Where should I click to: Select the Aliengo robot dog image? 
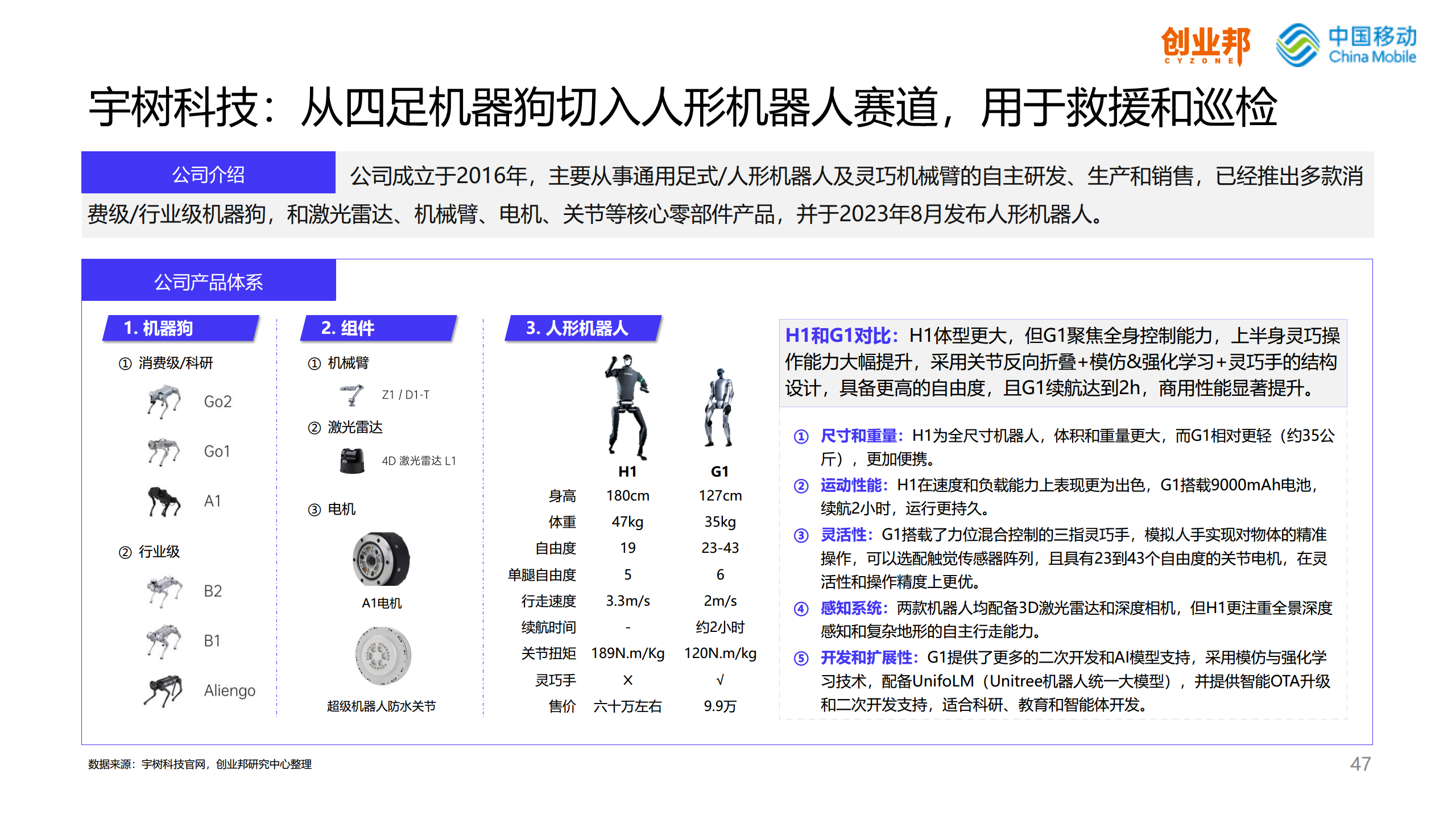click(163, 690)
